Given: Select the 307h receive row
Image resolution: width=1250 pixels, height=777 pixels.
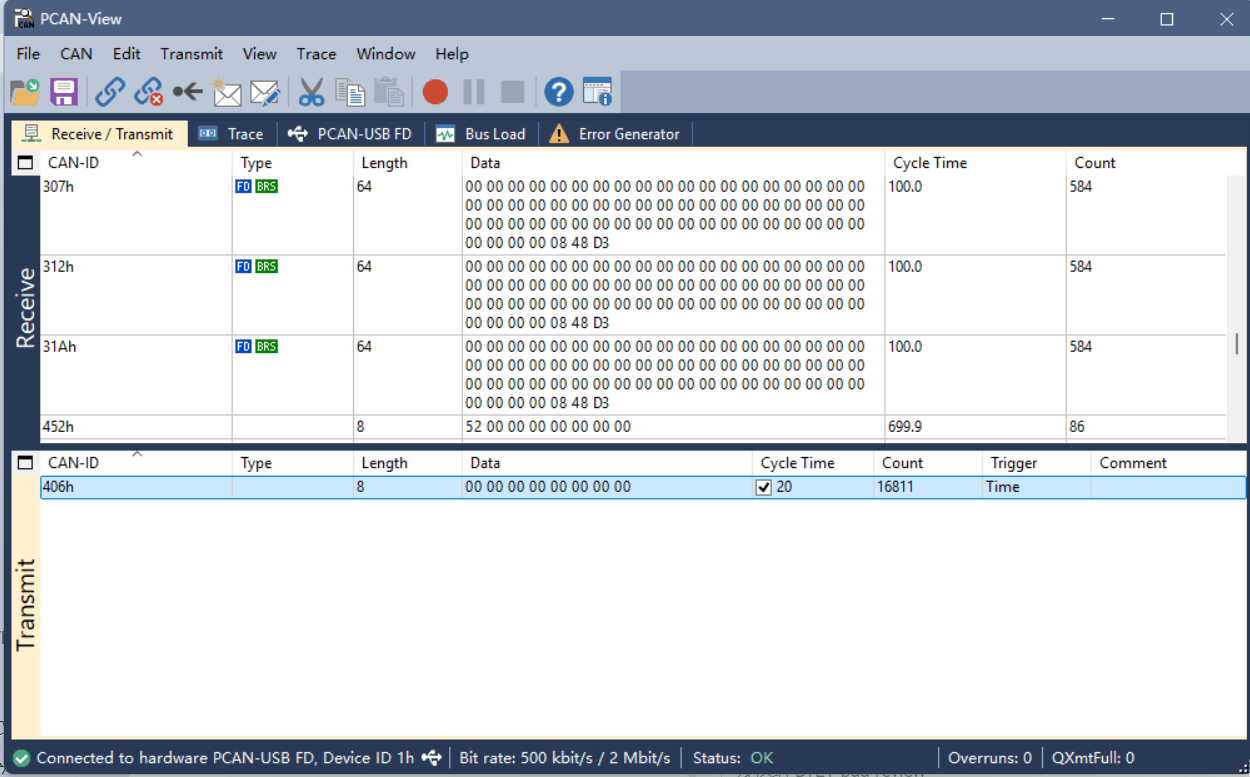Looking at the screenshot, I should click(x=633, y=215).
